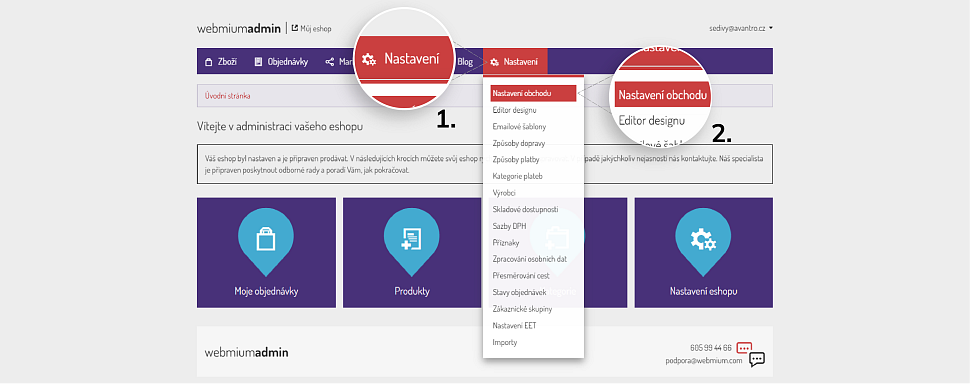Choose Zákaznické skupiny in the dropdown
This screenshot has width=970, height=386.
[x=522, y=309]
